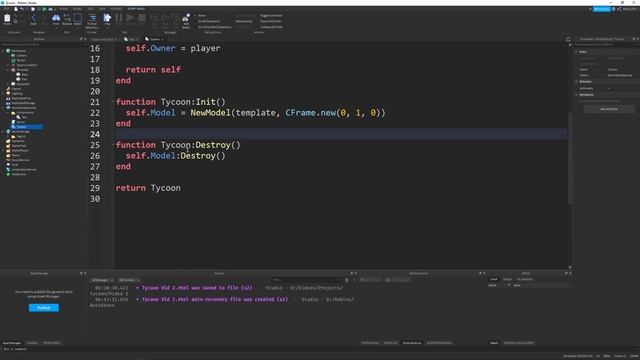Collapse the Template model node

[x=8, y=70]
